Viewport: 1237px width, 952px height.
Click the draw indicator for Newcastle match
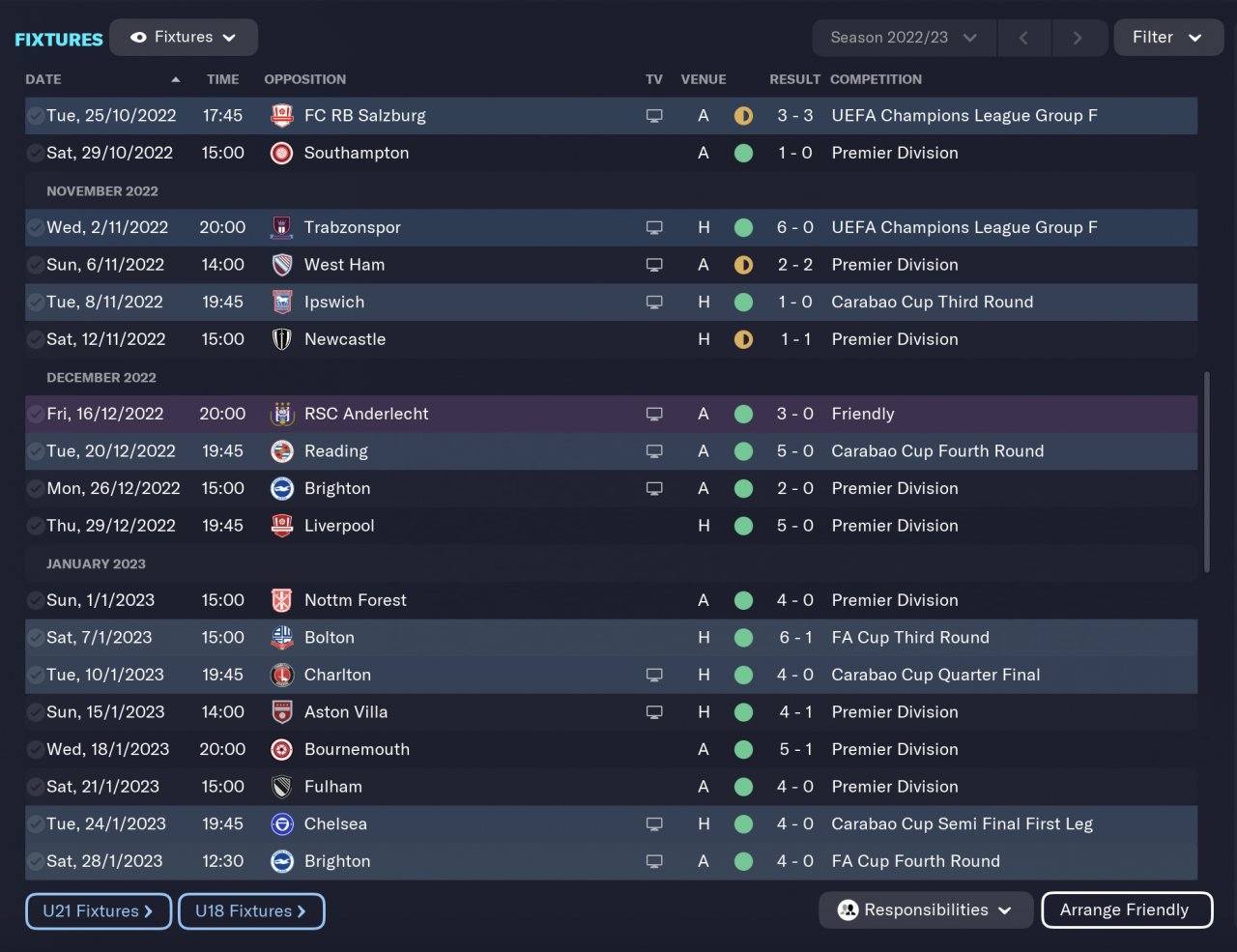click(x=743, y=339)
